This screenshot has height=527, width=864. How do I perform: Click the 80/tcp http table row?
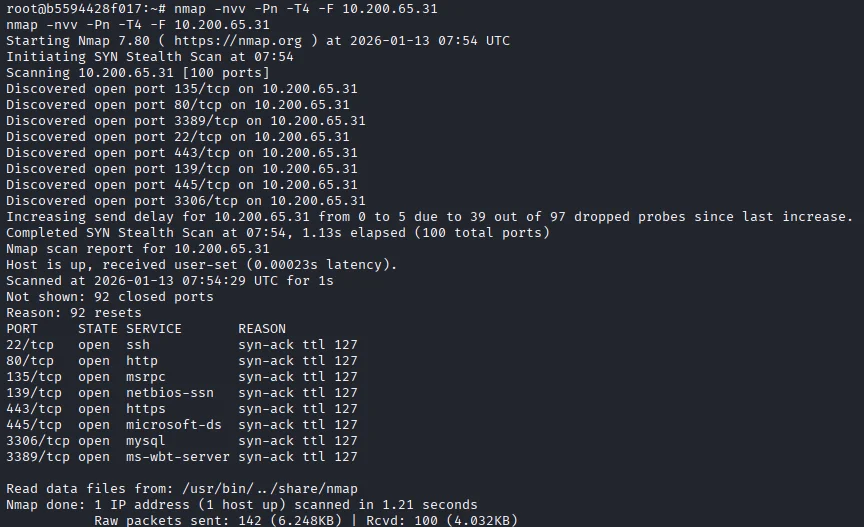181,361
